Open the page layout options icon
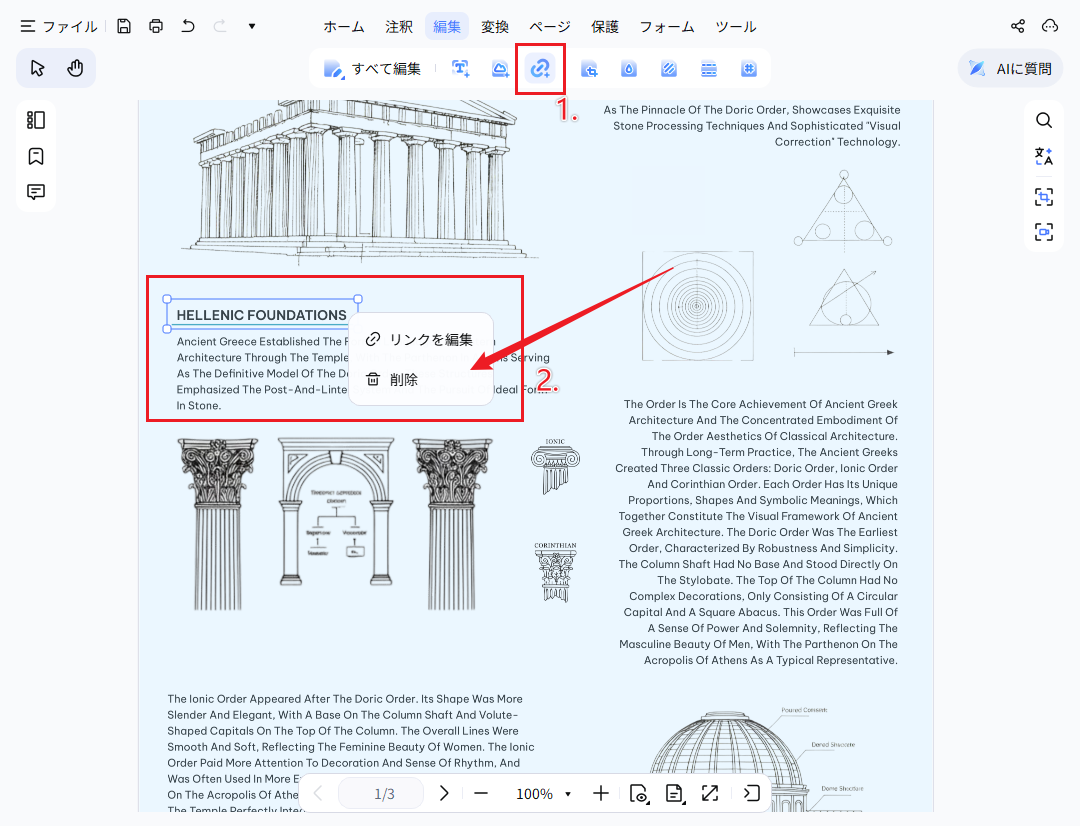This screenshot has width=1080, height=826. [674, 794]
